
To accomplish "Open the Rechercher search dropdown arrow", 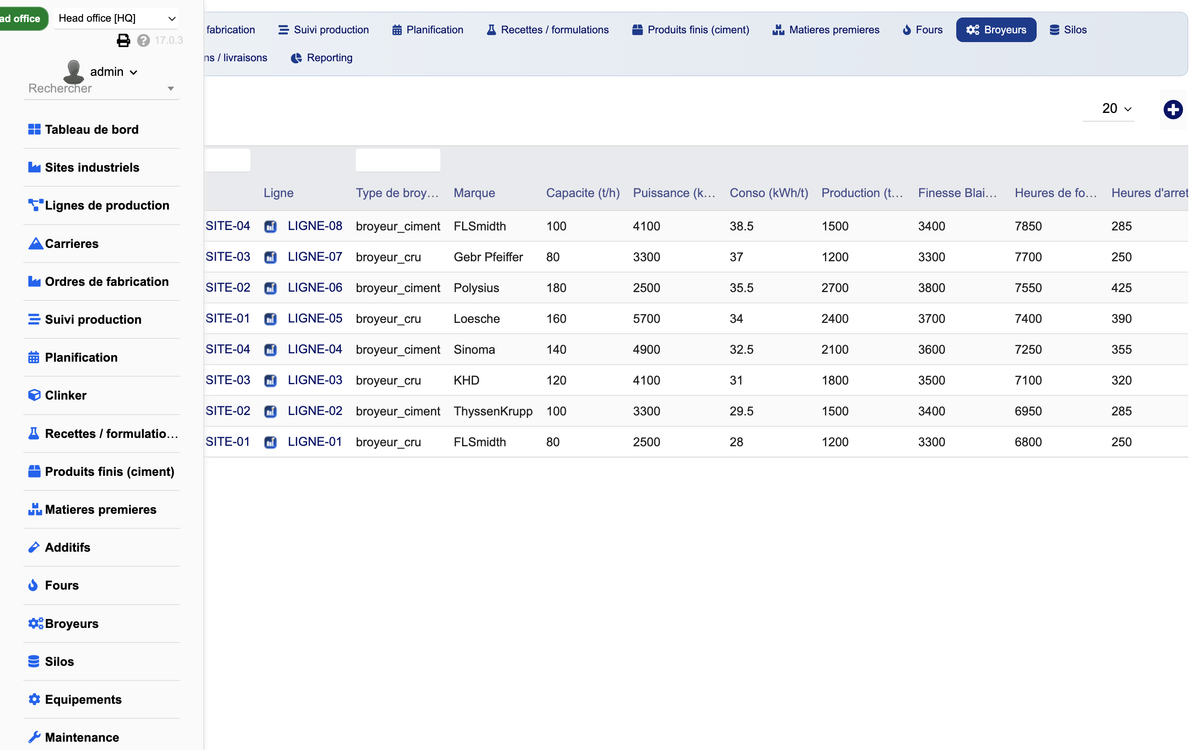I will click(171, 89).
